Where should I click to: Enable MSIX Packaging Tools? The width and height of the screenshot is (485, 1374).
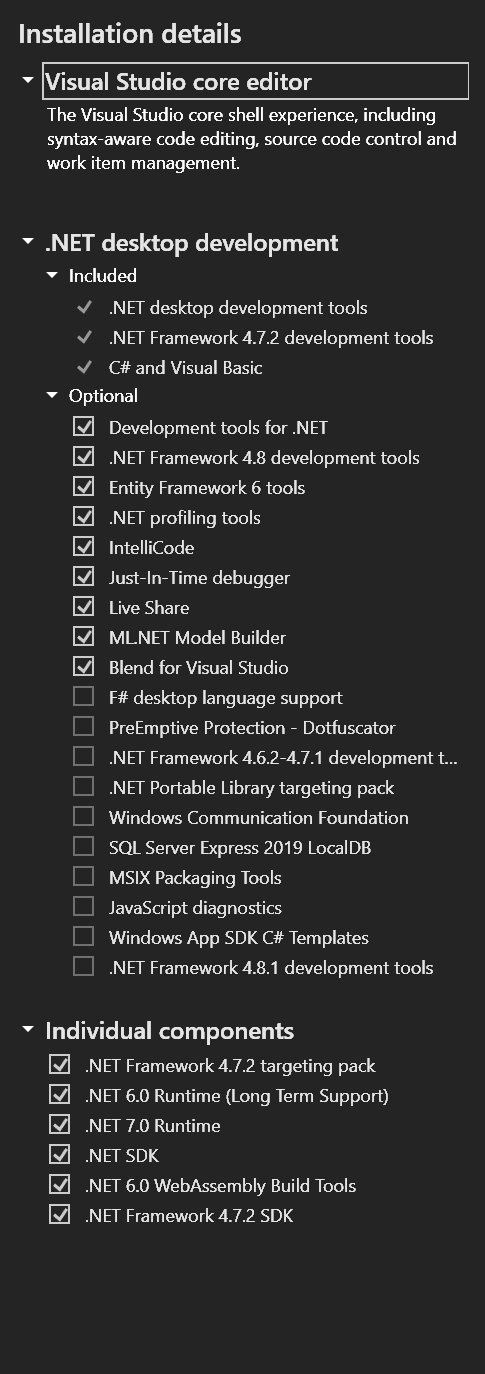84,877
